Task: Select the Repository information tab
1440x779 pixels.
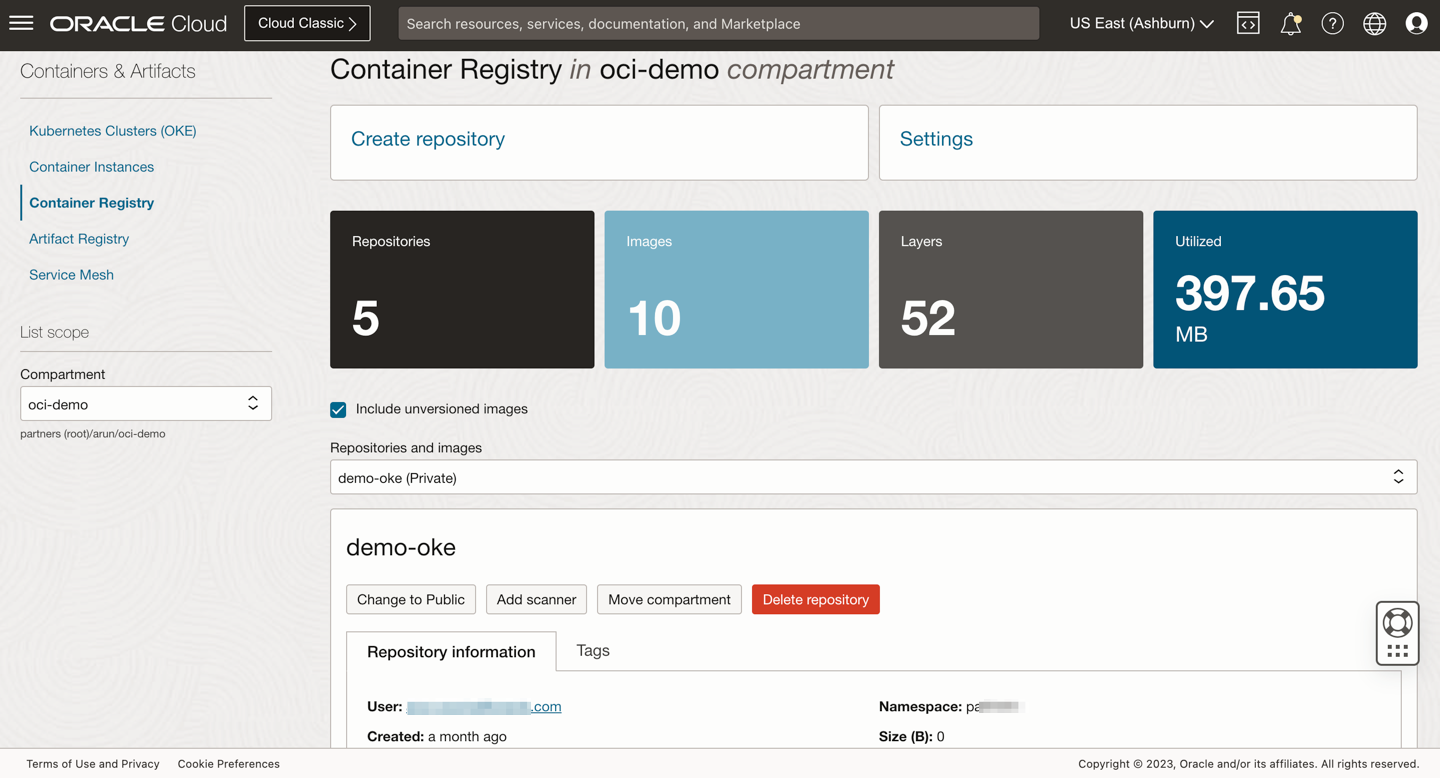Action: click(x=450, y=651)
